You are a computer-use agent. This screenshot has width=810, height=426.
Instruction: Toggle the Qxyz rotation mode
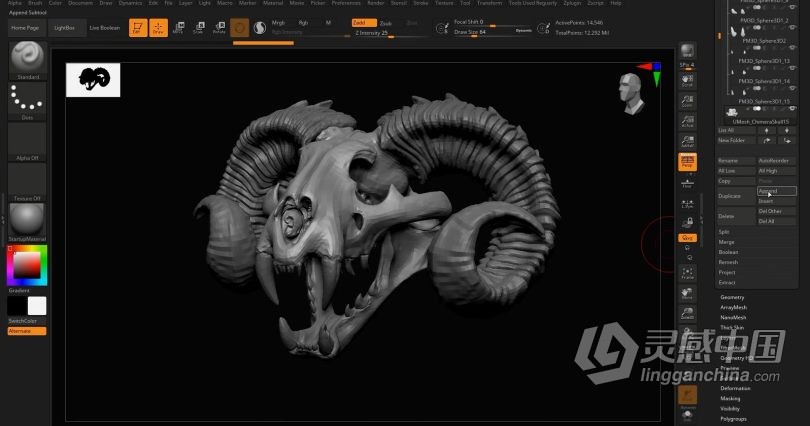687,238
